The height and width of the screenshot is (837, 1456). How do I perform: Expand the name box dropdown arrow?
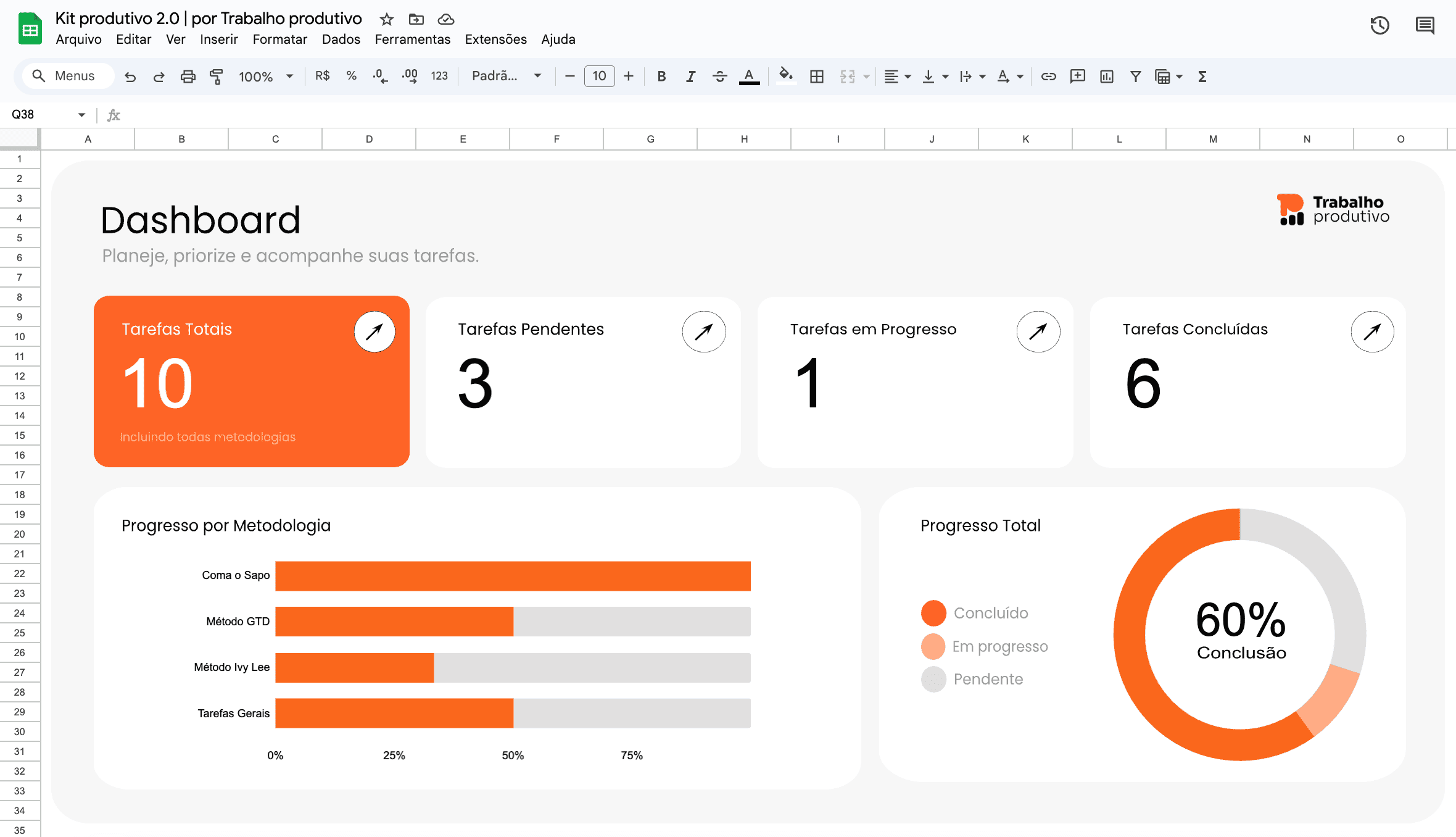point(81,115)
